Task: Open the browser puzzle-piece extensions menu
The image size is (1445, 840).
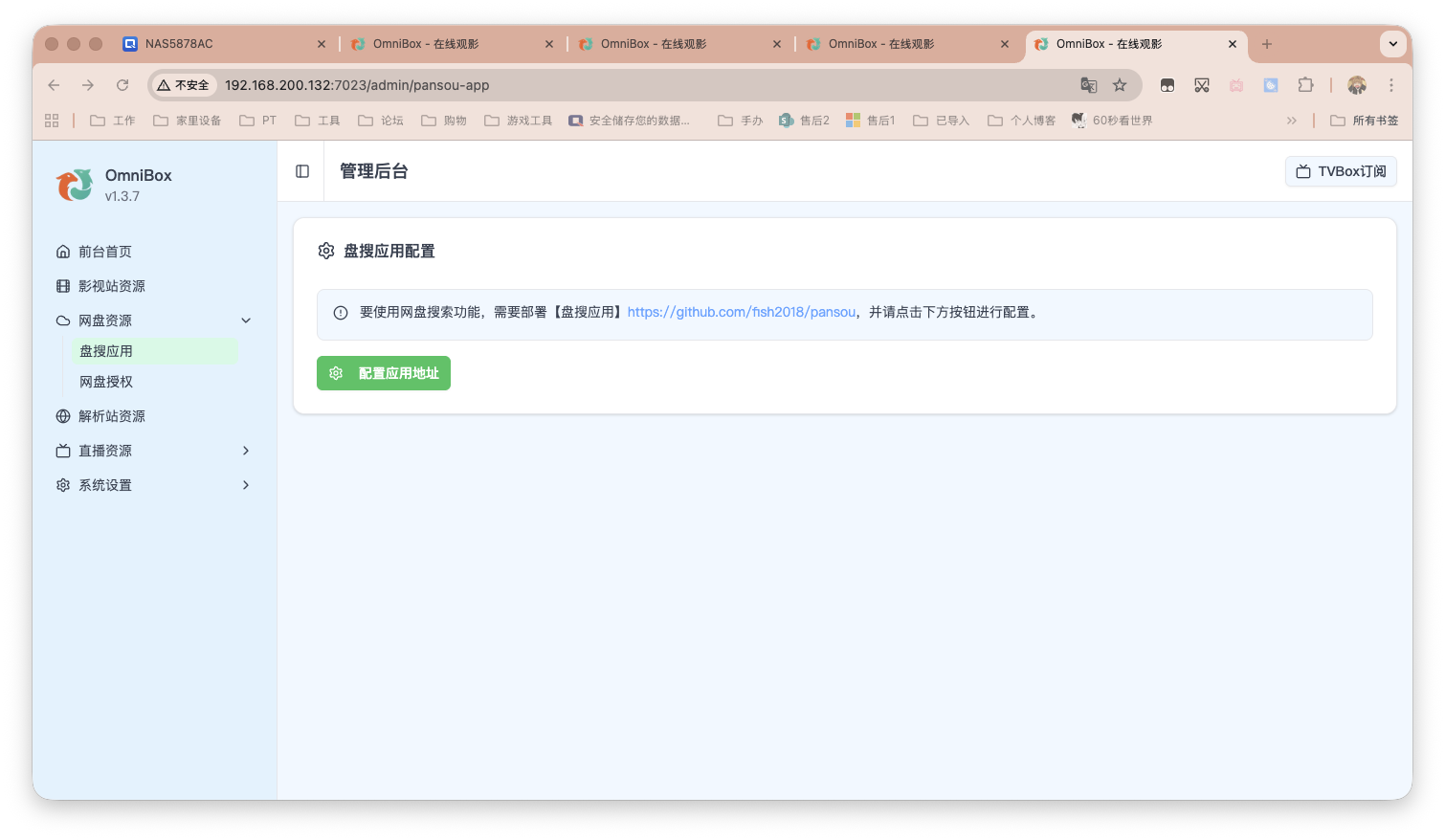Action: [x=1305, y=85]
